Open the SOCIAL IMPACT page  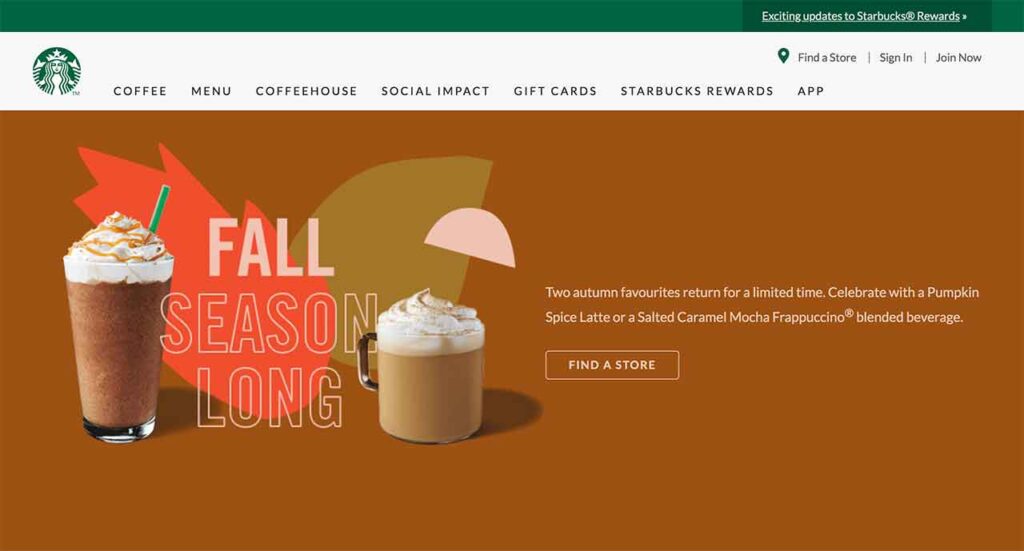point(436,91)
